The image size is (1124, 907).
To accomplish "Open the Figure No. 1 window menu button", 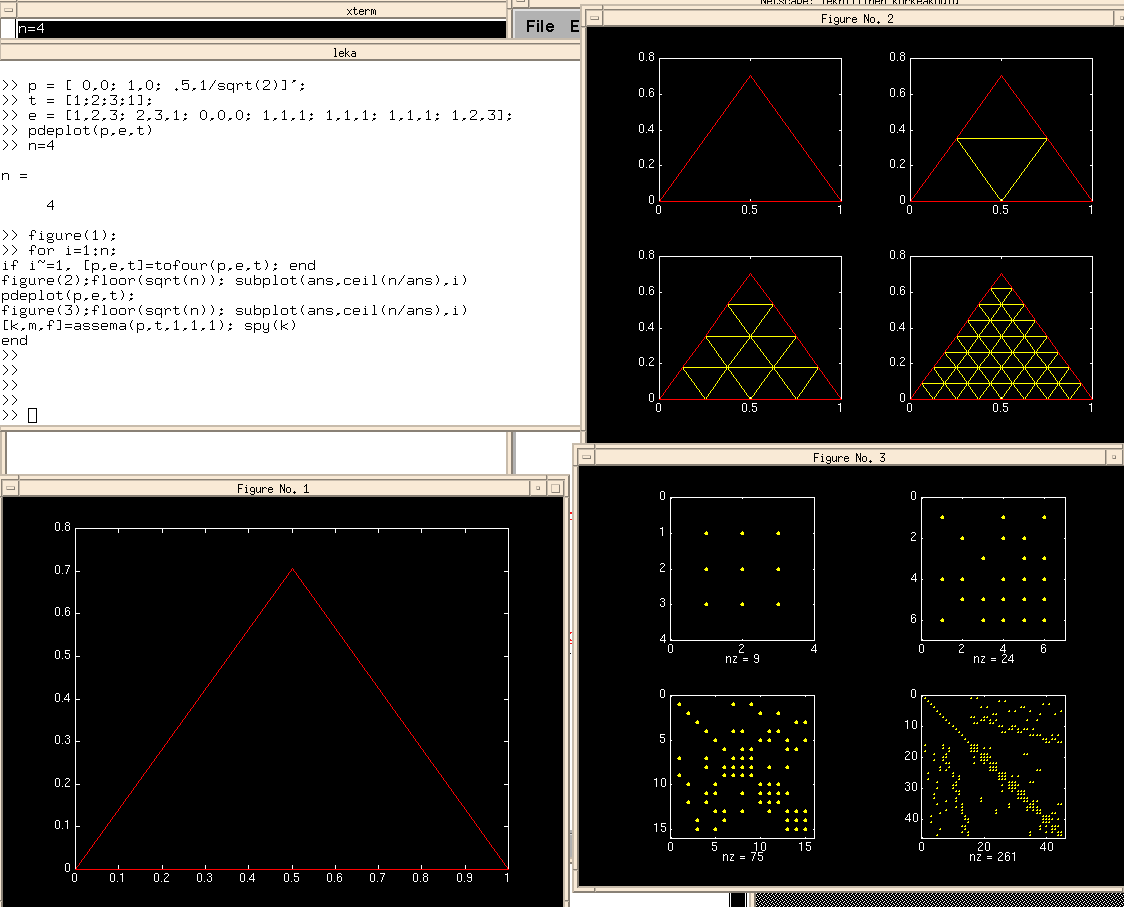I will (x=11, y=488).
